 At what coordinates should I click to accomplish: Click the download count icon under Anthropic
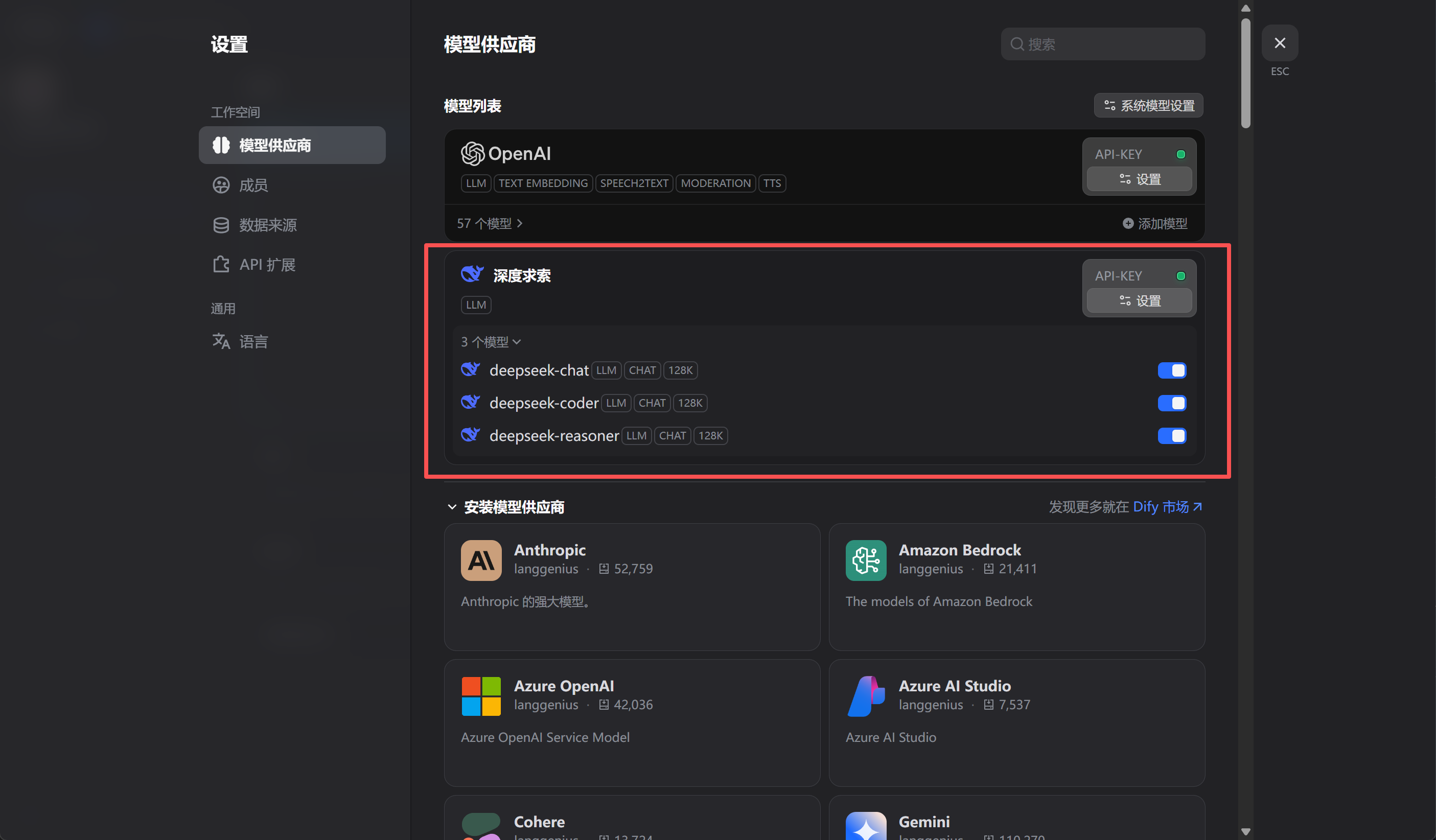[x=604, y=568]
